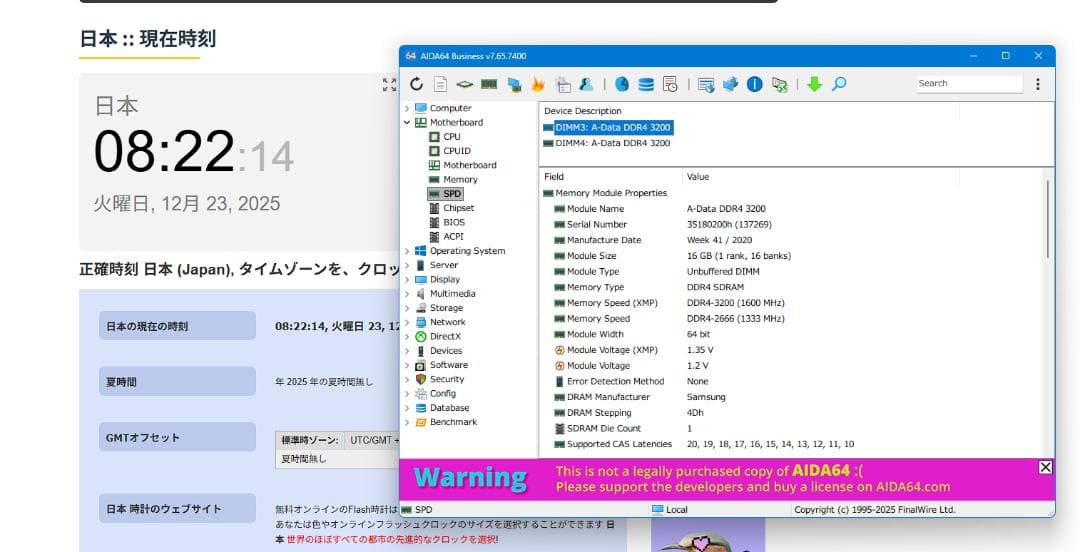Open the CPUID tree item
1080x552 pixels.
(457, 151)
